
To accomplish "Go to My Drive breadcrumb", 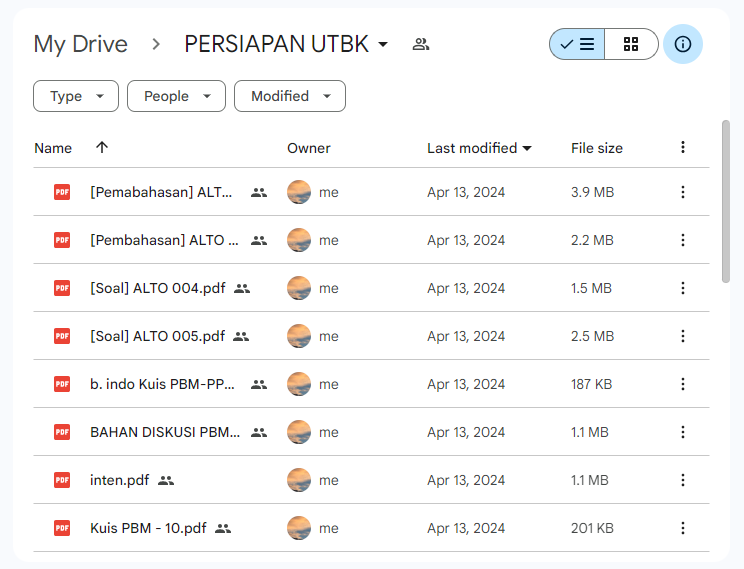I will 81,44.
